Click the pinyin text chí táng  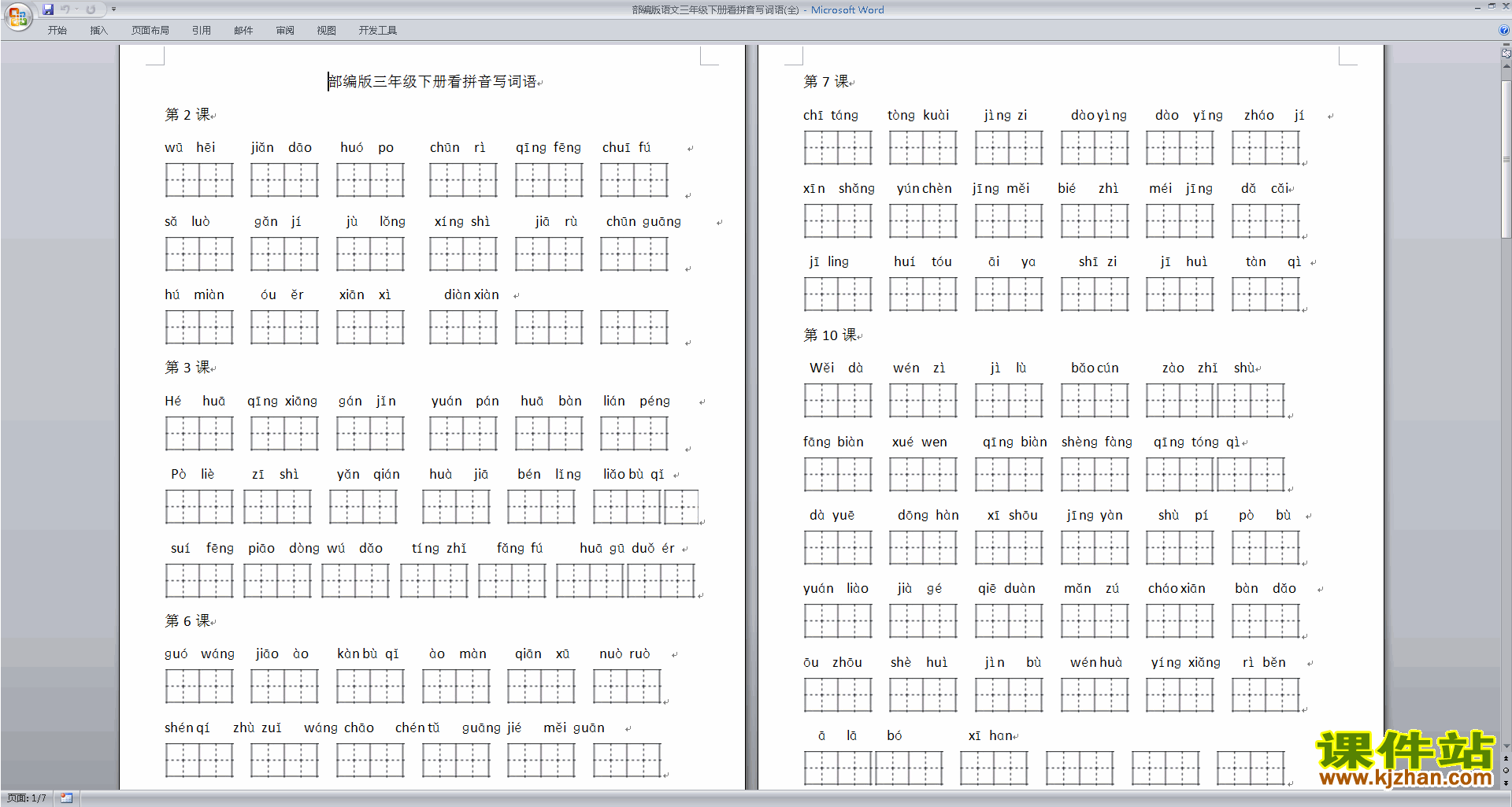point(831,116)
